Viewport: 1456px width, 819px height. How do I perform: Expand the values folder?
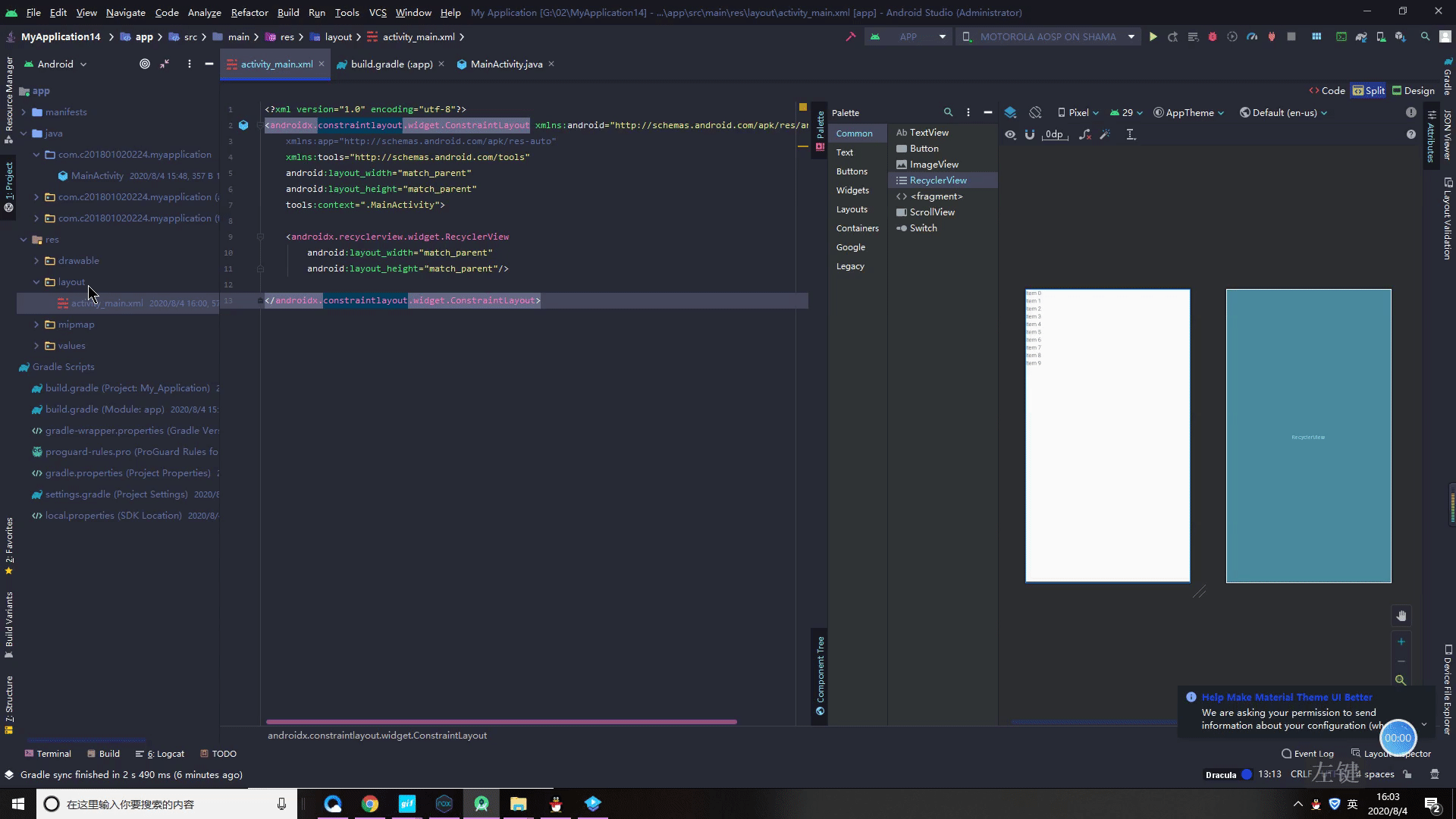(x=35, y=345)
